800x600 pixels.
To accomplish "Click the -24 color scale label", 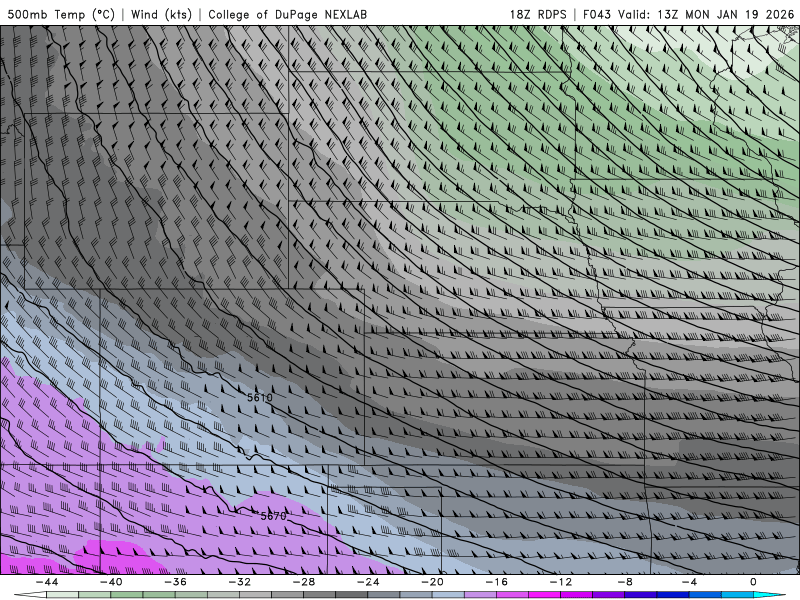I will [x=368, y=582].
